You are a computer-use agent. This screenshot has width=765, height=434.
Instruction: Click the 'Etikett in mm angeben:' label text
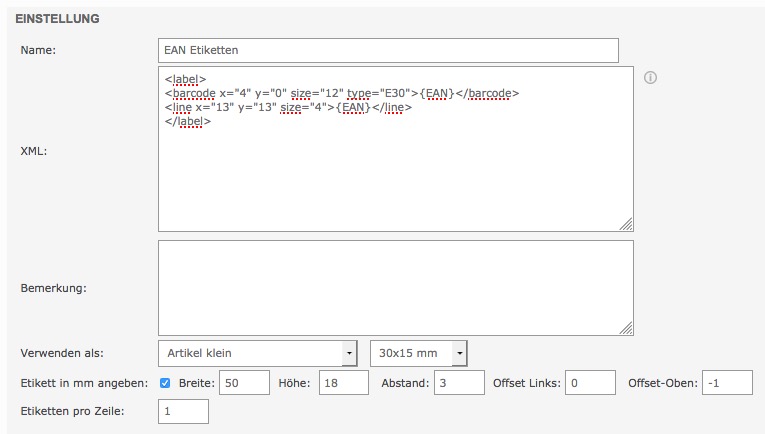(85, 383)
